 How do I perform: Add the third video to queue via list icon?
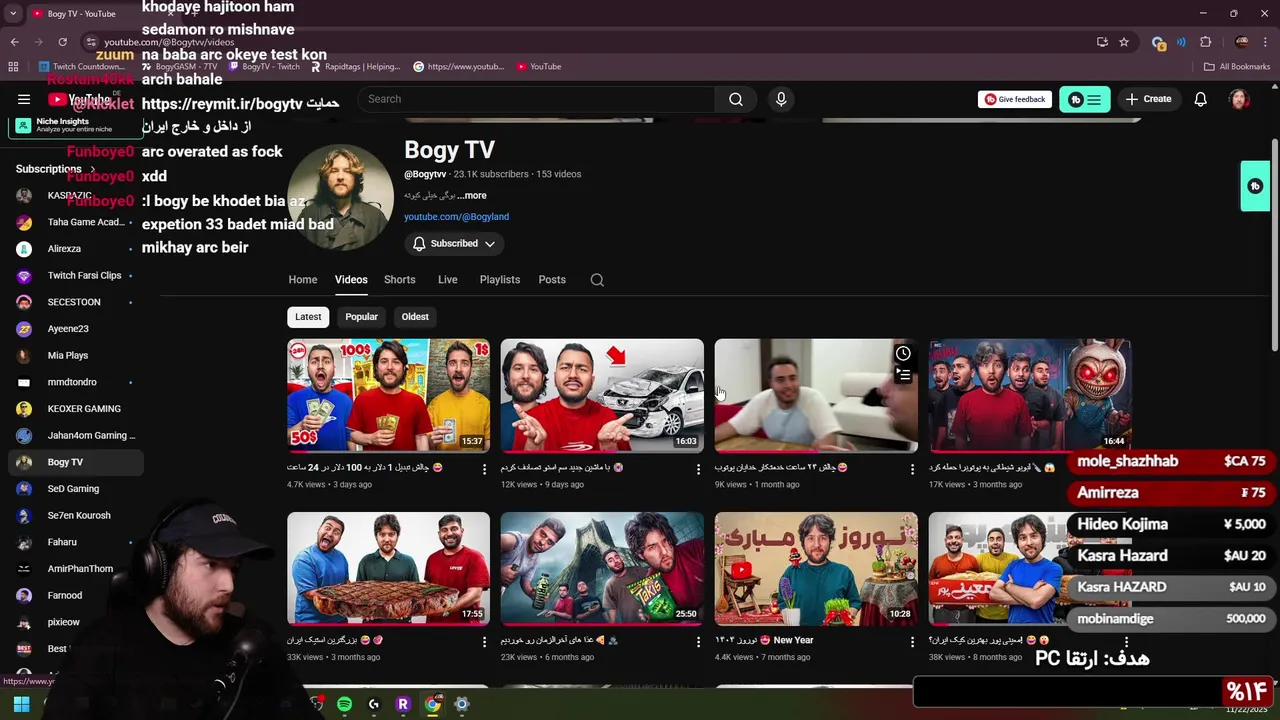pos(903,375)
